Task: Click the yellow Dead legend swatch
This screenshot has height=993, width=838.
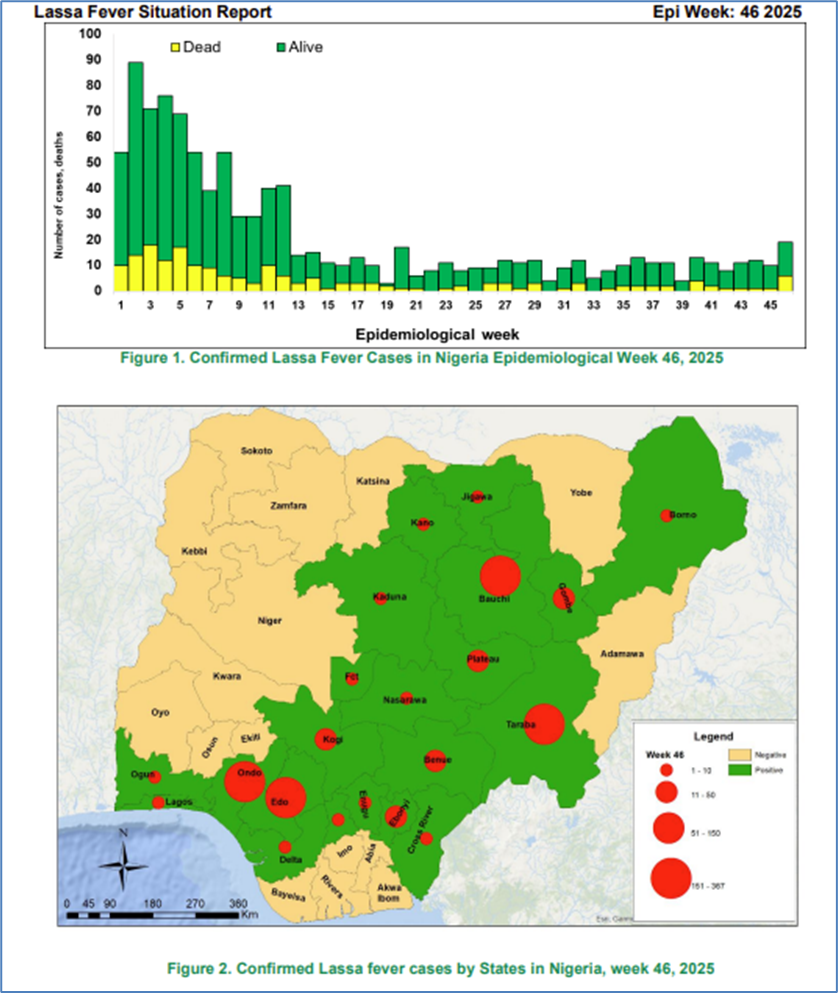Action: pos(177,46)
